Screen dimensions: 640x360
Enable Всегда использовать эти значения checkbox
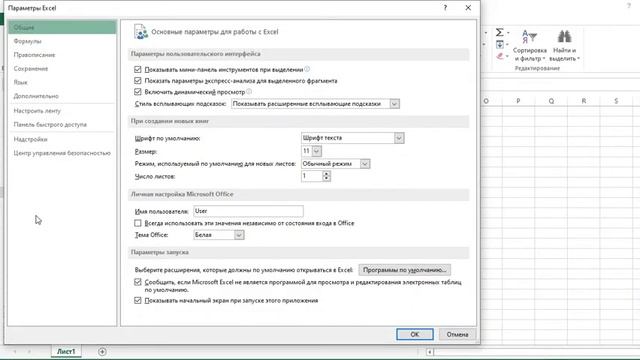click(138, 223)
